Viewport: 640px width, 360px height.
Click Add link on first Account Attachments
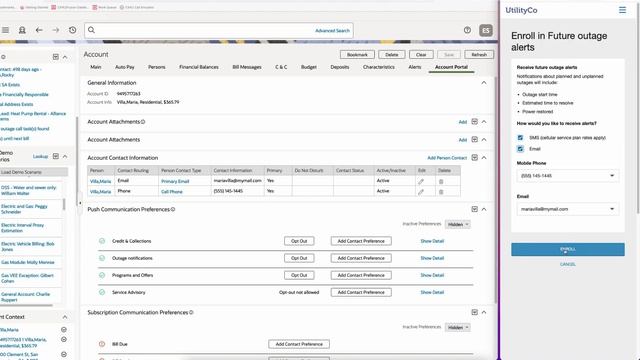[462, 122]
